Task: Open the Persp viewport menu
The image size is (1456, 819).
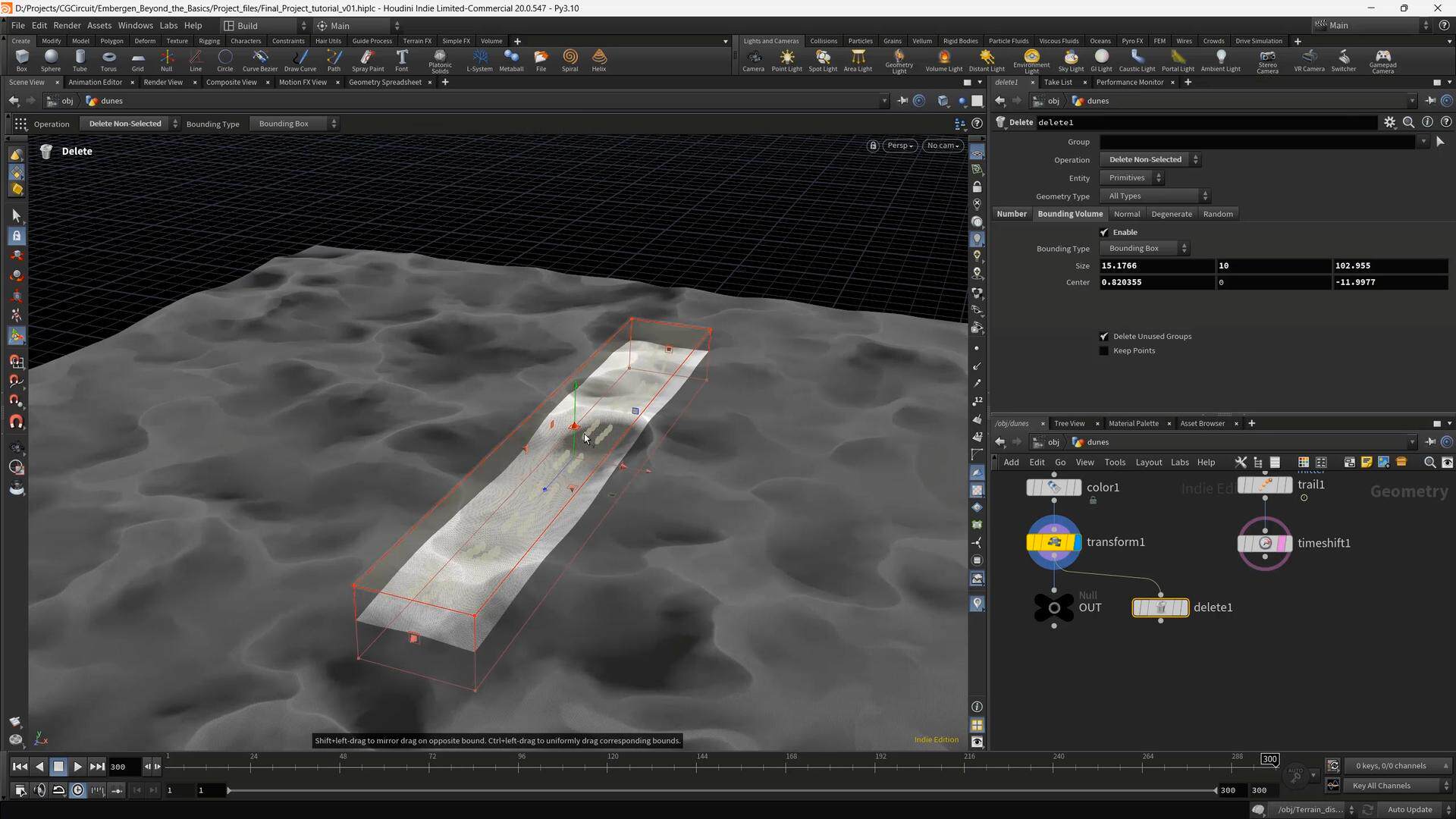Action: coord(900,146)
